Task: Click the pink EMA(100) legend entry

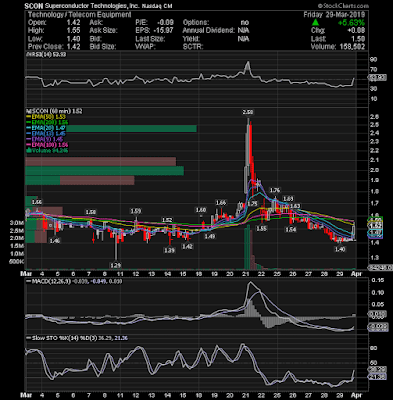Action: pos(48,145)
